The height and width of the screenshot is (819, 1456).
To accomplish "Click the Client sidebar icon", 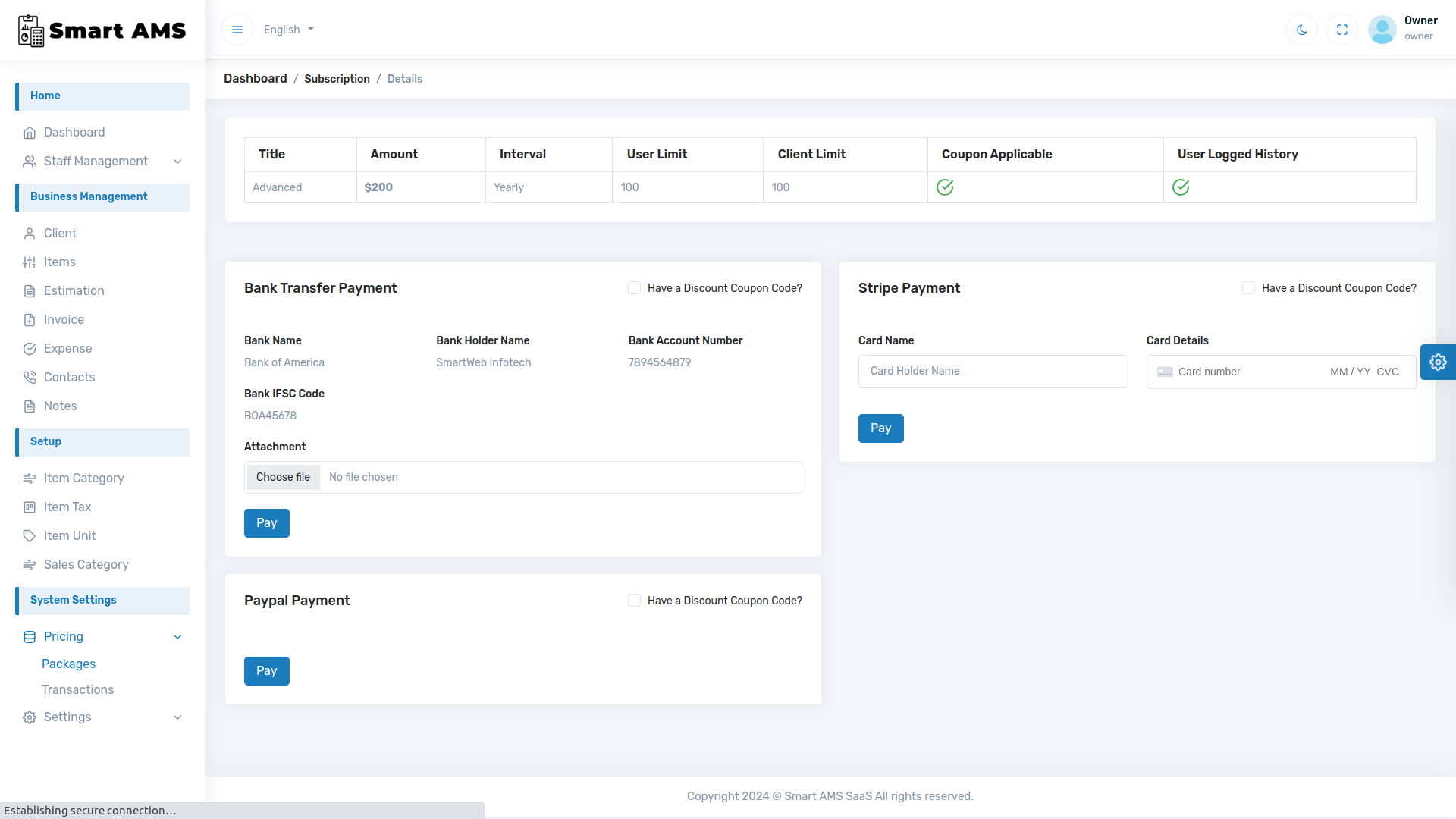I will click(30, 233).
